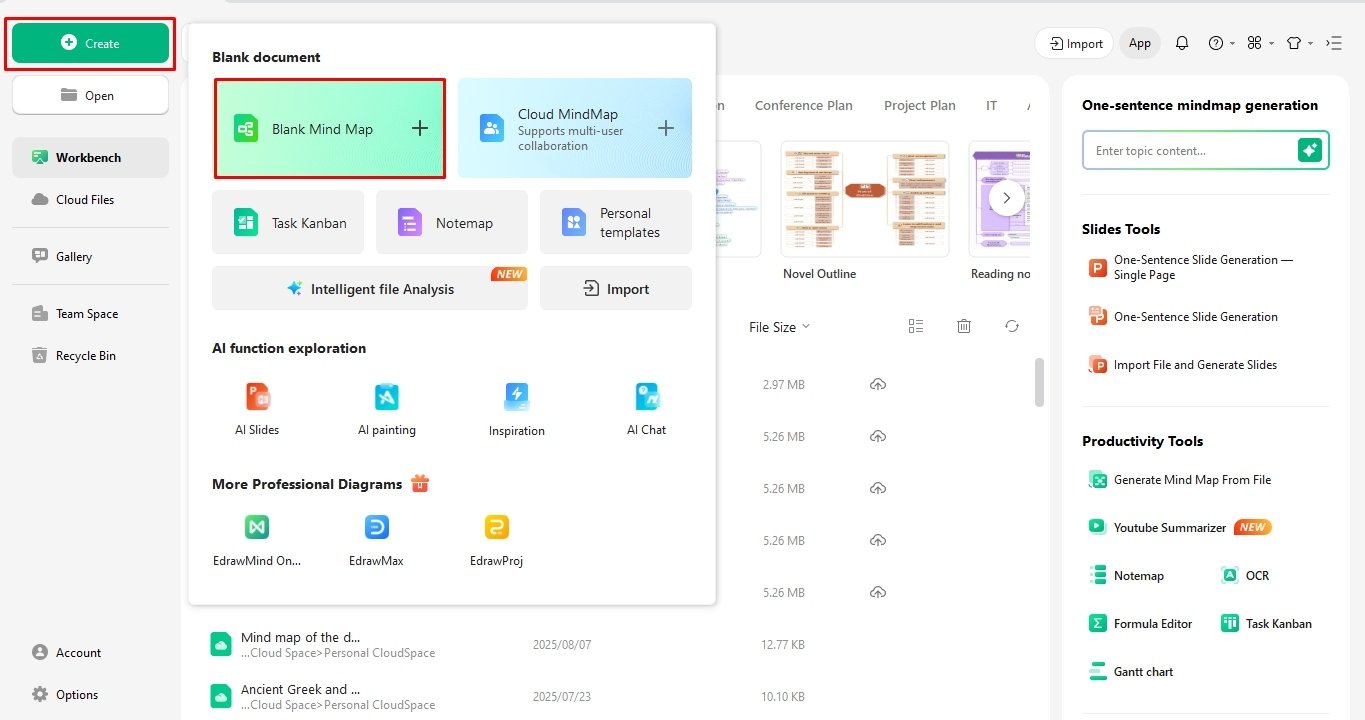1365x720 pixels.
Task: Open the Inspiration AI function
Action: point(517,409)
